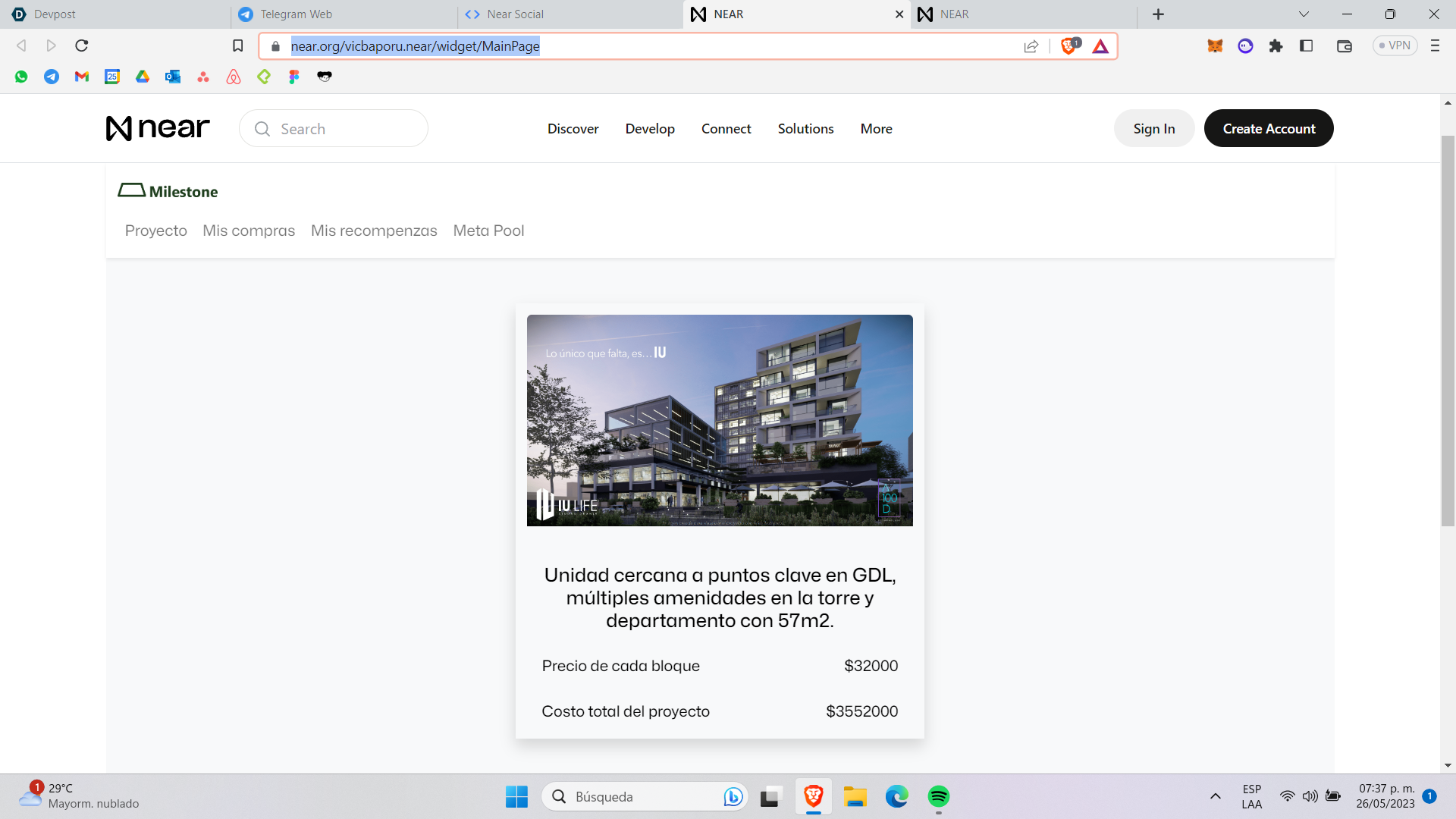1456x819 pixels.
Task: Open the Discover navigation menu
Action: [573, 129]
